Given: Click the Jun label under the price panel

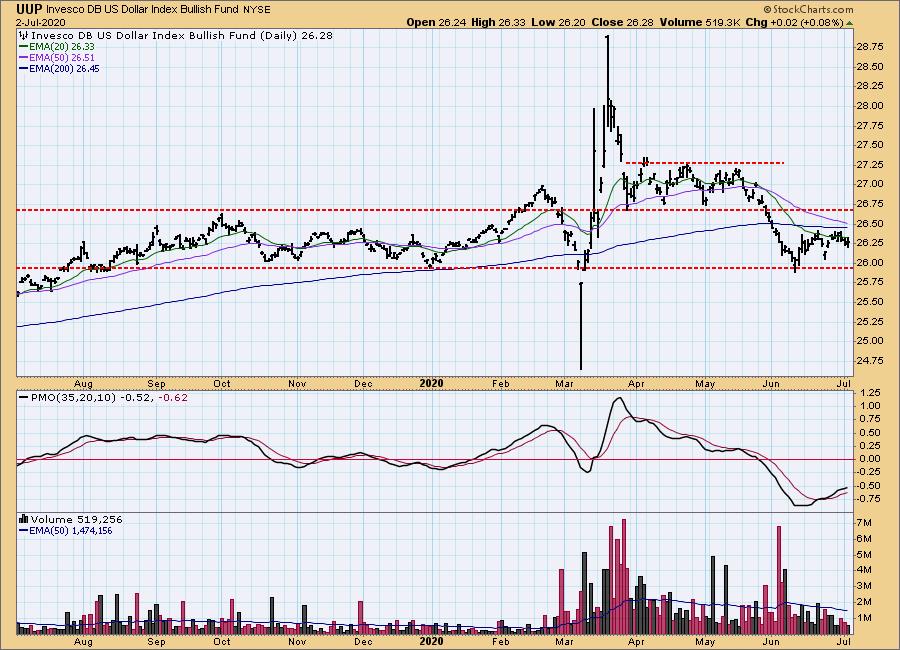Looking at the screenshot, I should [771, 384].
